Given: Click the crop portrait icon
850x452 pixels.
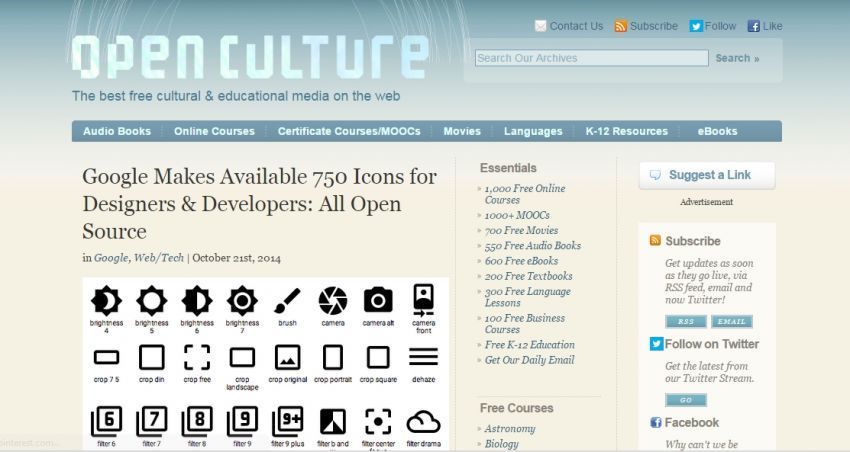Looking at the screenshot, I should pos(333,358).
